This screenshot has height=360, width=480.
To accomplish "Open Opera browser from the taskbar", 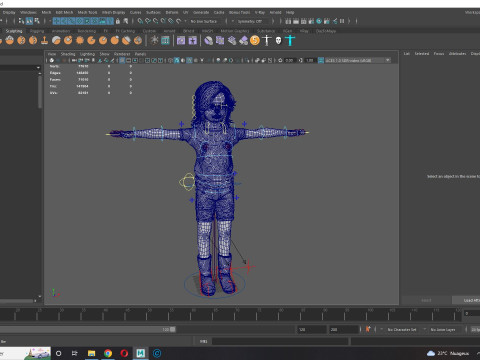I will 124,353.
